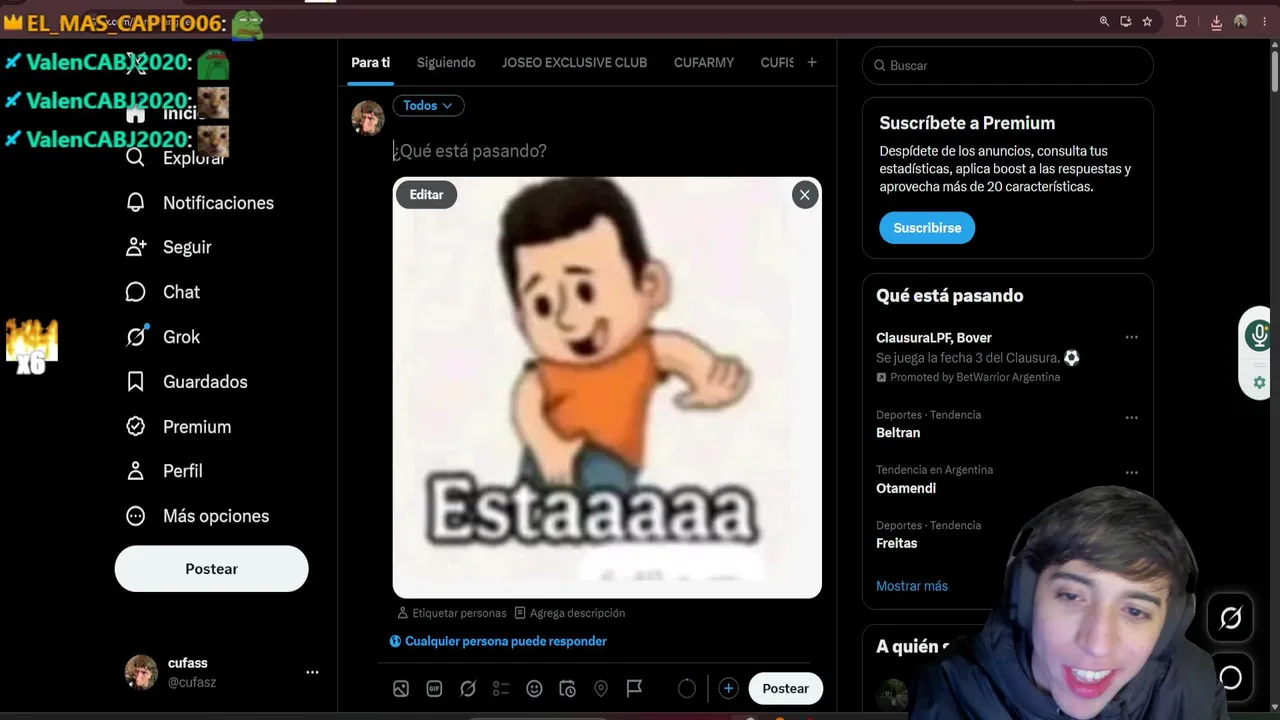Click the Editar button on image
1280x720 pixels.
426,195
